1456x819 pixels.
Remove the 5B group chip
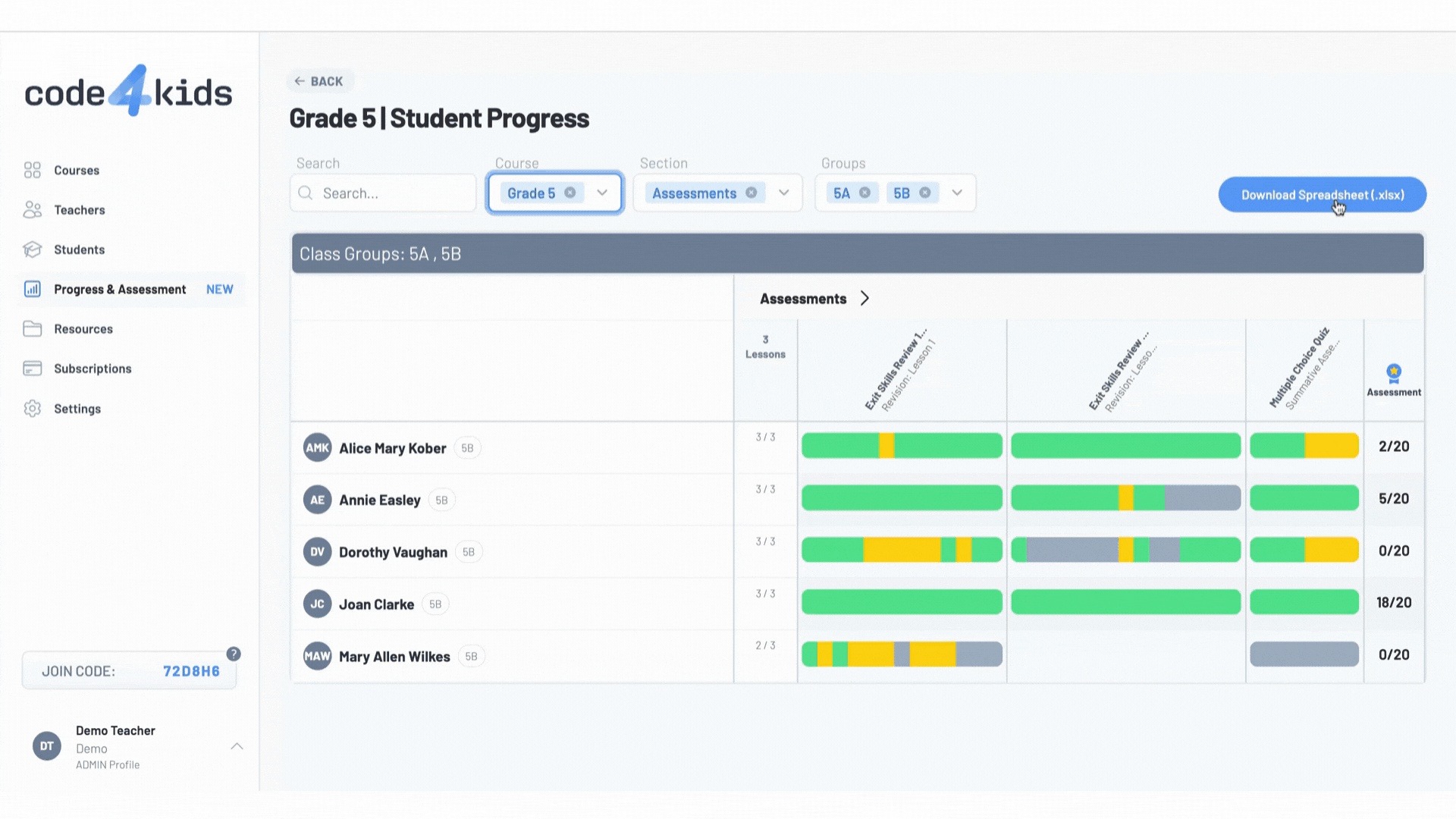(925, 193)
